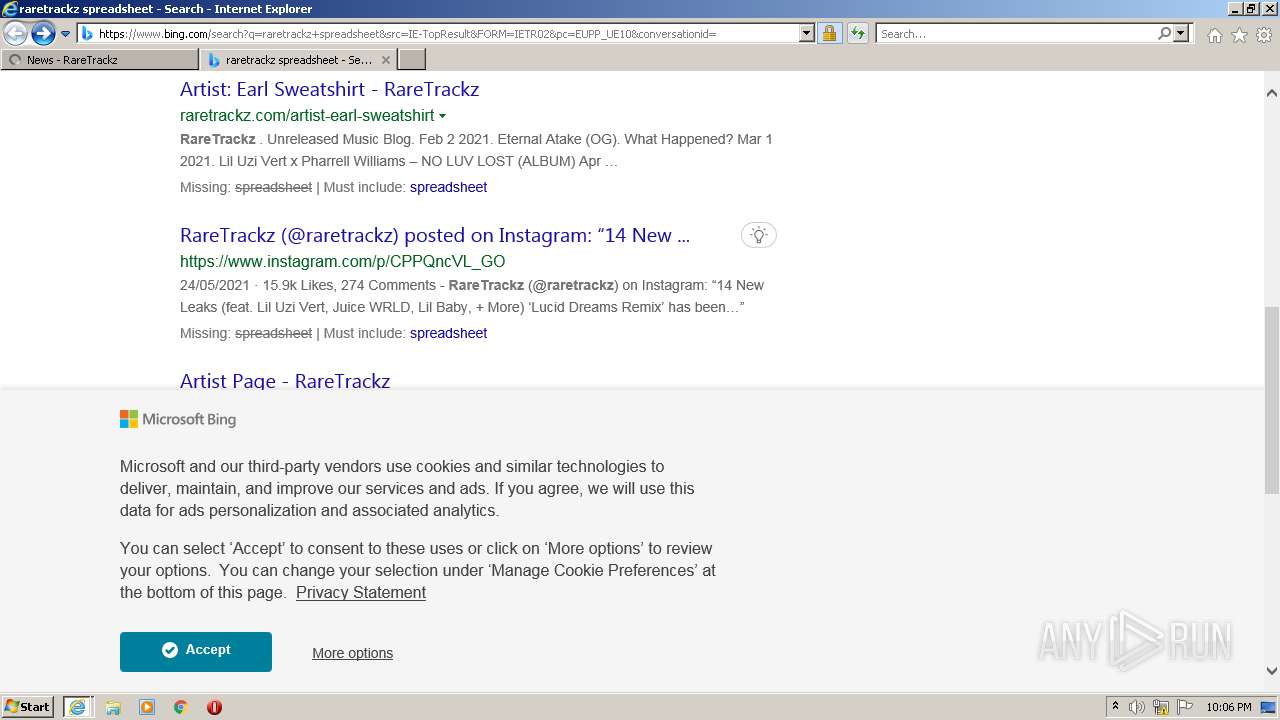The image size is (1280, 720).
Task: Open the Tools gear icon
Action: (x=1264, y=35)
